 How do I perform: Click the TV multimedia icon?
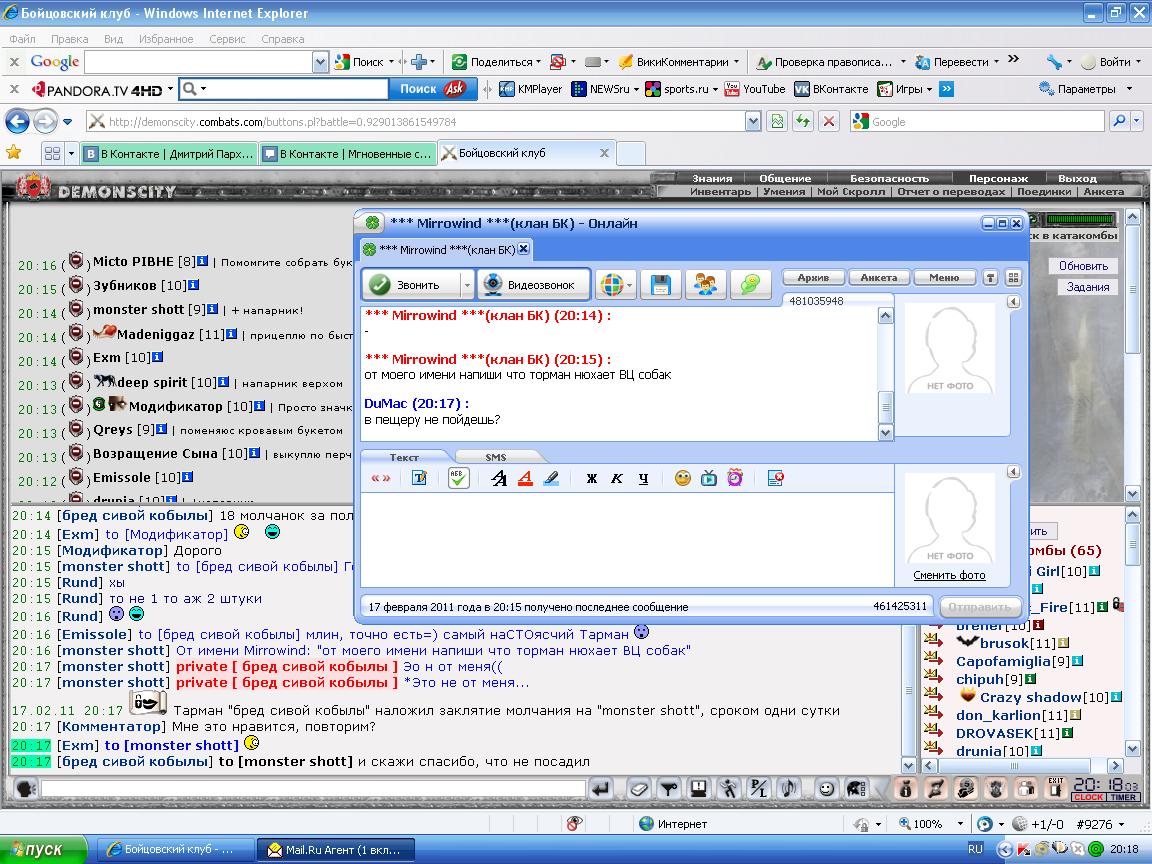click(x=709, y=478)
